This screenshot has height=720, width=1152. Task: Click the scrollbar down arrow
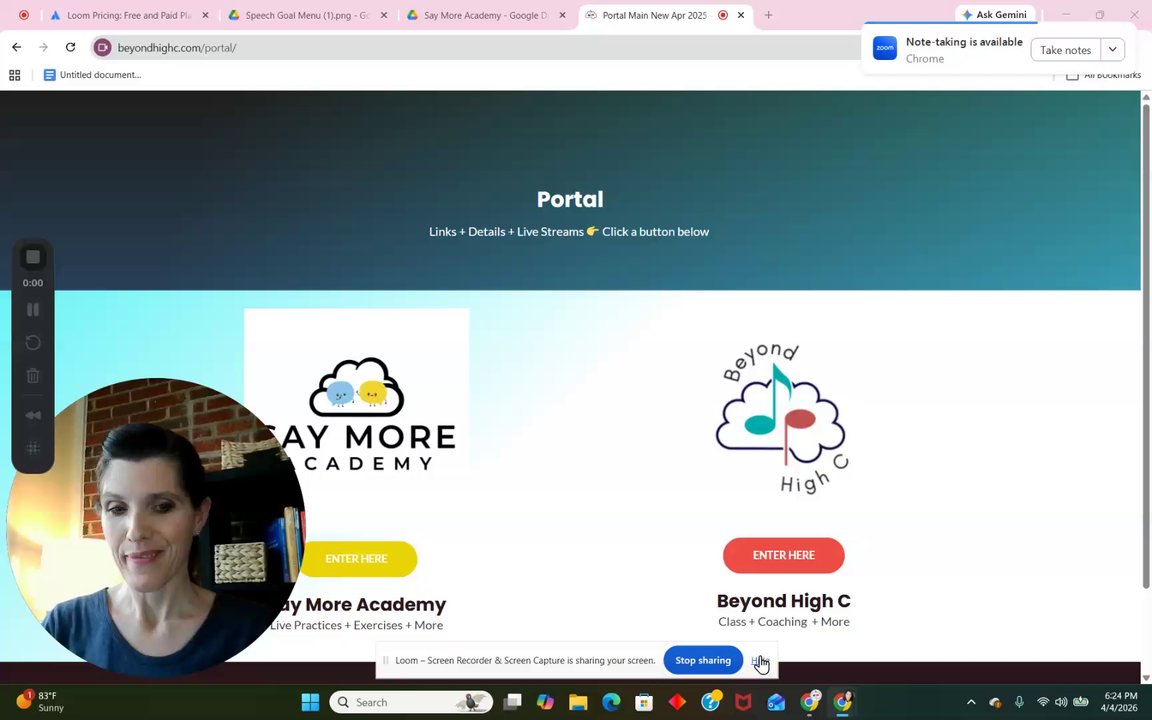(1145, 677)
